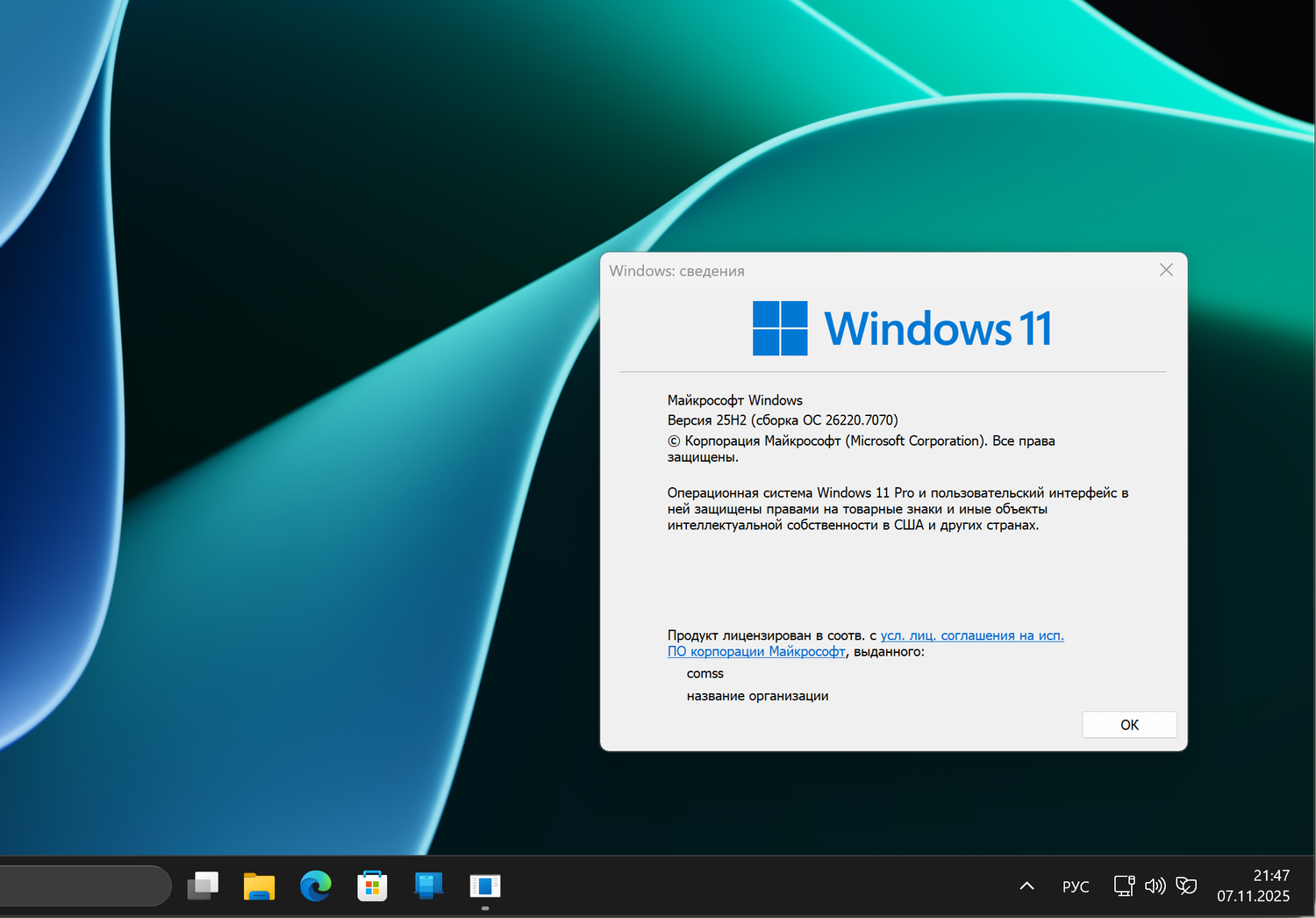Click OK to dismiss the Windows info dialog
Viewport: 1316px width, 918px height.
point(1129,724)
